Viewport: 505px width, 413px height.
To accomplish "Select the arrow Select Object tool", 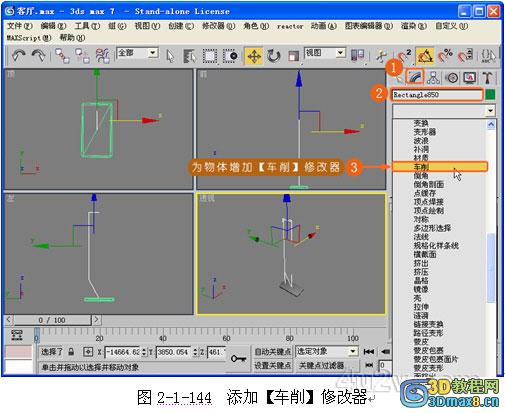I will [170, 56].
